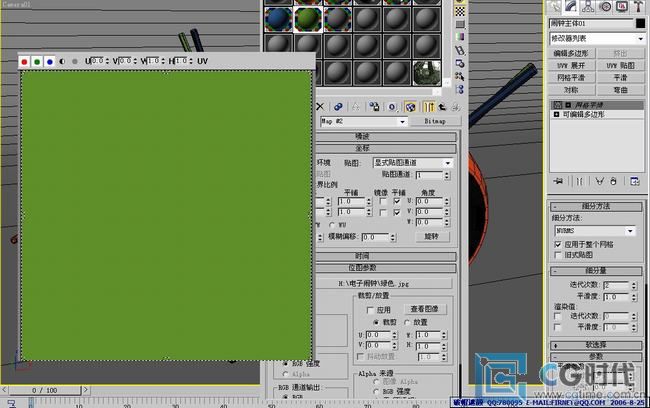
Task: Switch to the Hierarchy command panel tab
Action: tap(588, 7)
